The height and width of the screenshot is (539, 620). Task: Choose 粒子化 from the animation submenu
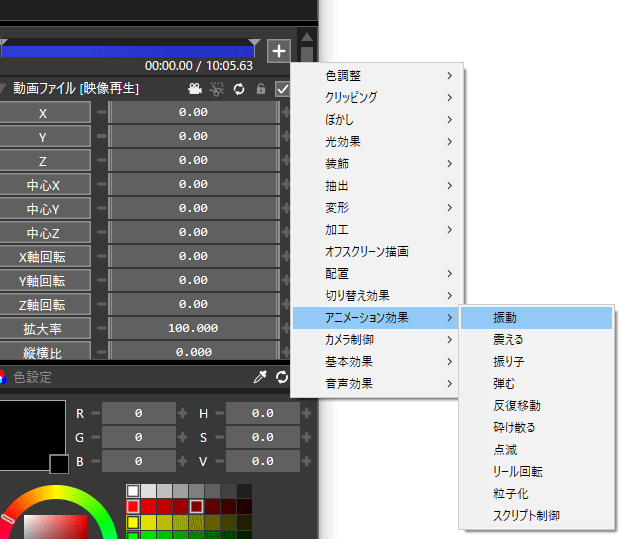coord(537,494)
